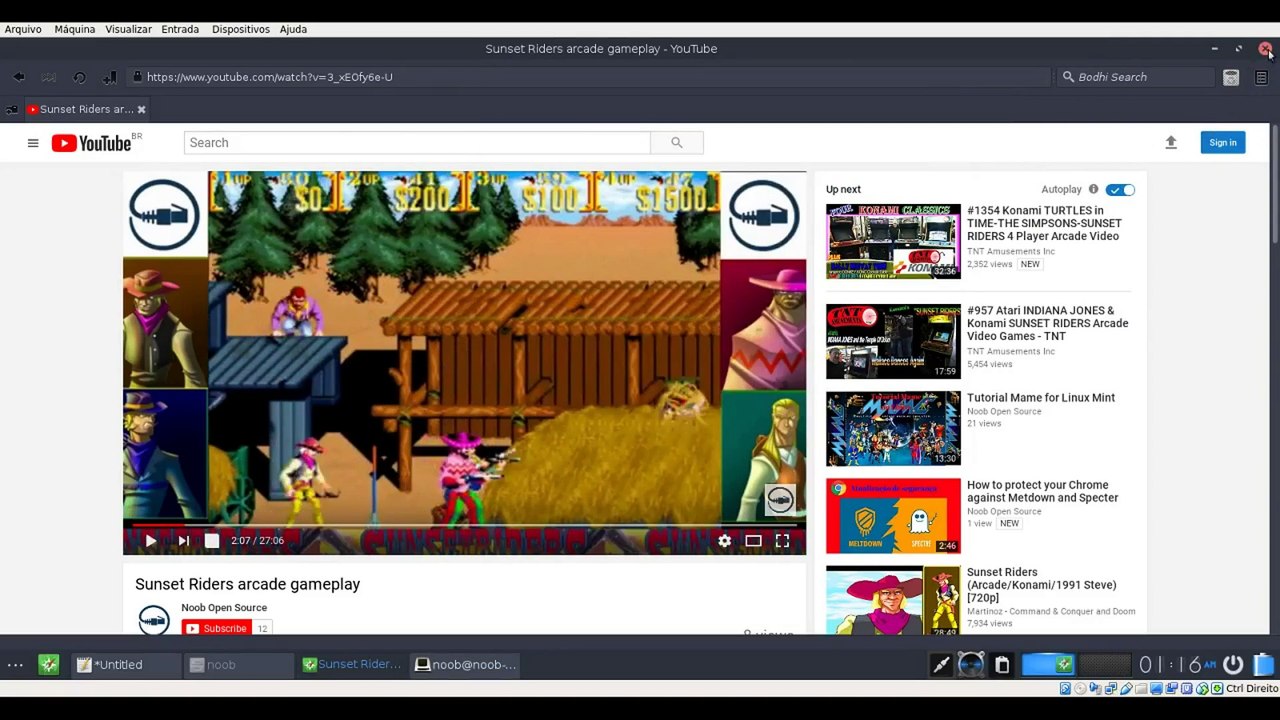Go back in browser history
This screenshot has width=1280, height=720.
19,77
